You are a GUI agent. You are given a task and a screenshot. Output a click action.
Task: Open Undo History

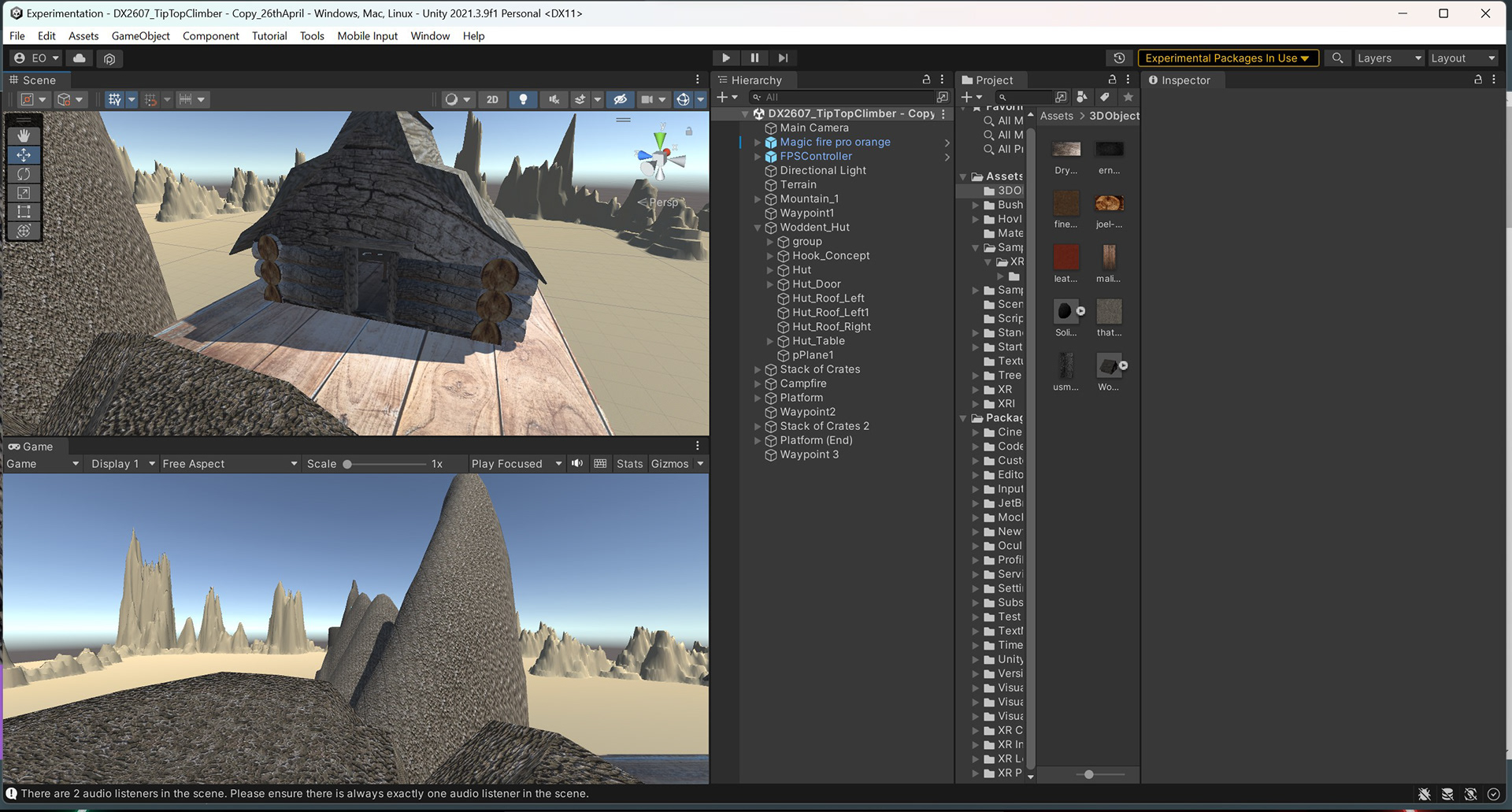(x=1119, y=58)
